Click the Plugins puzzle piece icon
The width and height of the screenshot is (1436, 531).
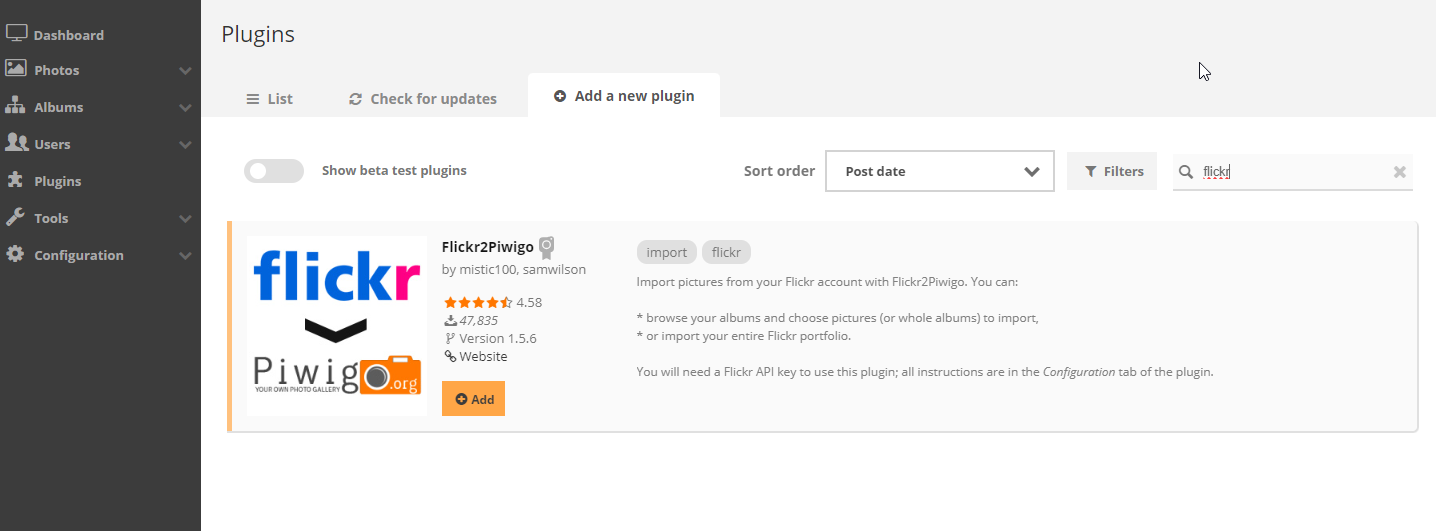(16, 180)
